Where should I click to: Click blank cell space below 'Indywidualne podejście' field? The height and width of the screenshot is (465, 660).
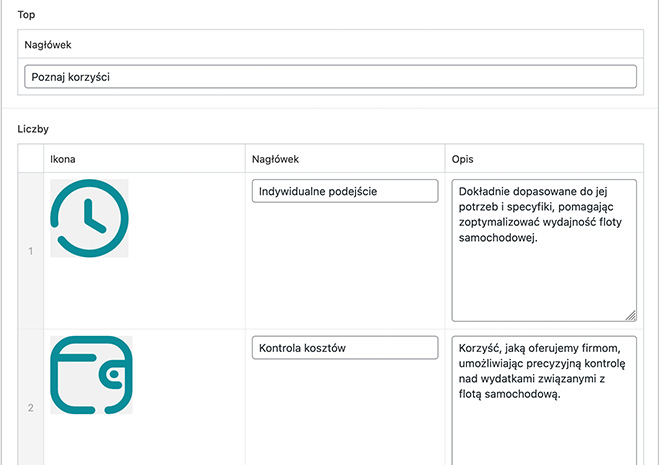tap(345, 265)
